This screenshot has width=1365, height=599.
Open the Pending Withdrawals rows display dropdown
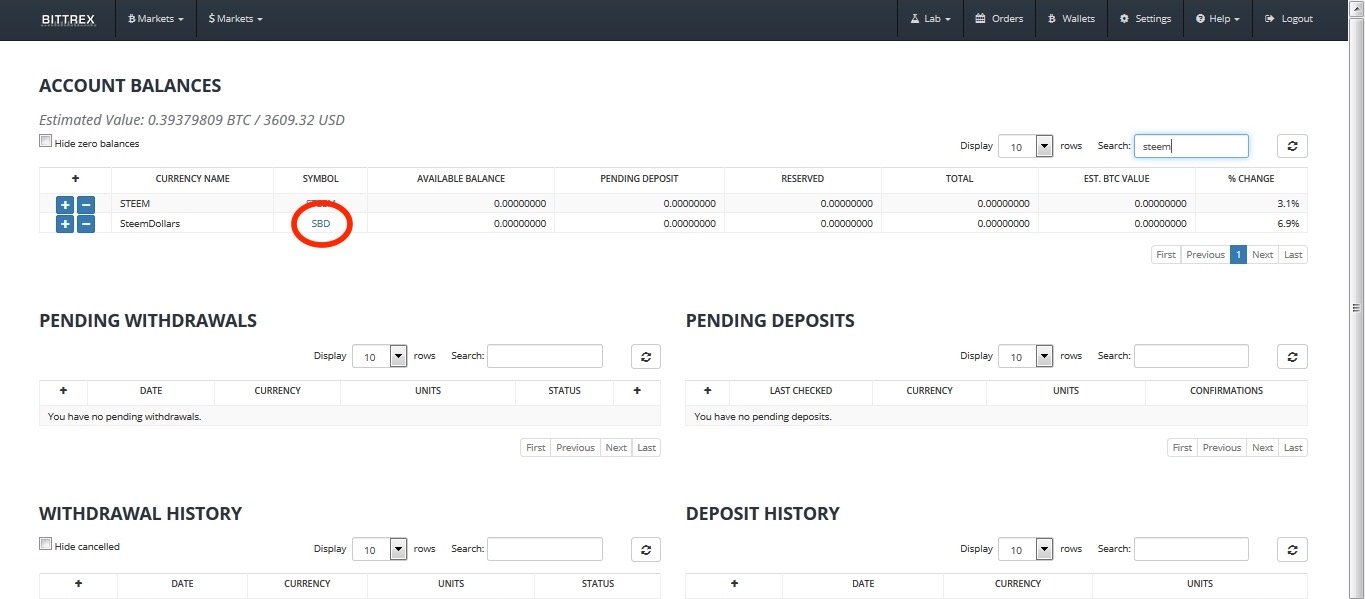[x=380, y=356]
